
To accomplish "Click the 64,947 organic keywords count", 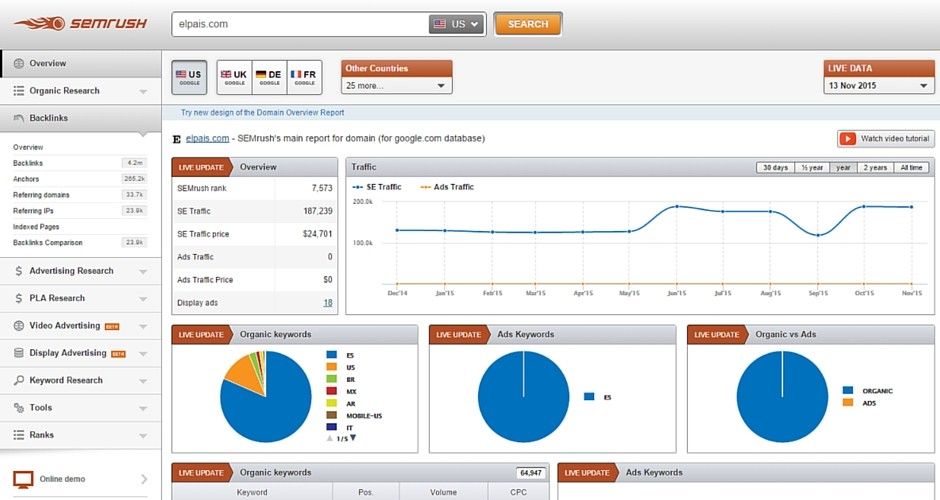I will (531, 473).
